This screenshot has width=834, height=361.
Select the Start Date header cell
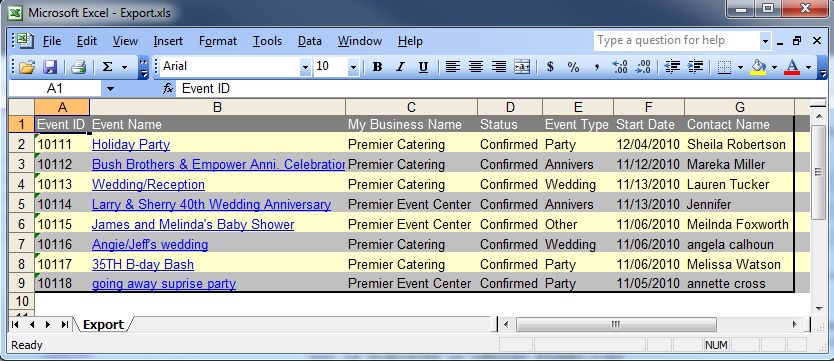649,124
